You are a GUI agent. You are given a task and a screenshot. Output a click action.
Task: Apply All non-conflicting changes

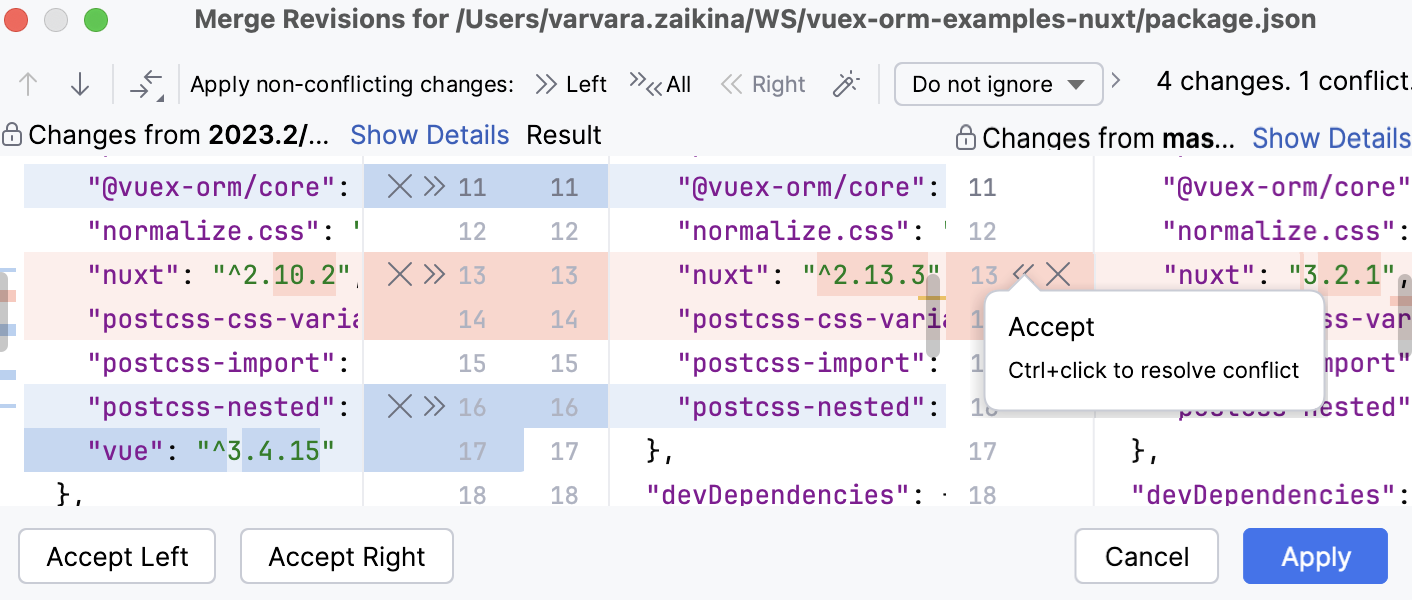pos(660,85)
